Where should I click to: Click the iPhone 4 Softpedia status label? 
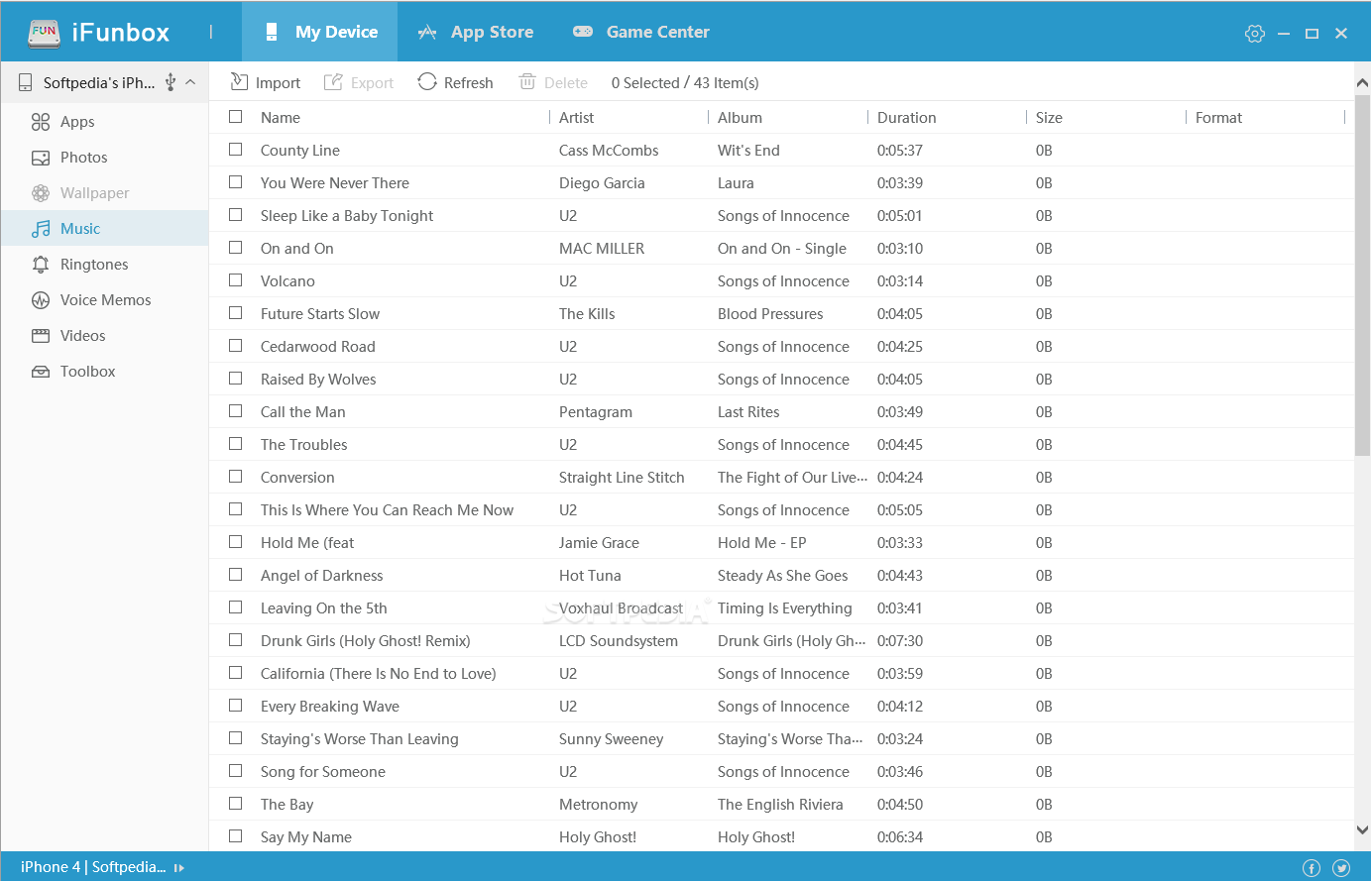[x=93, y=867]
